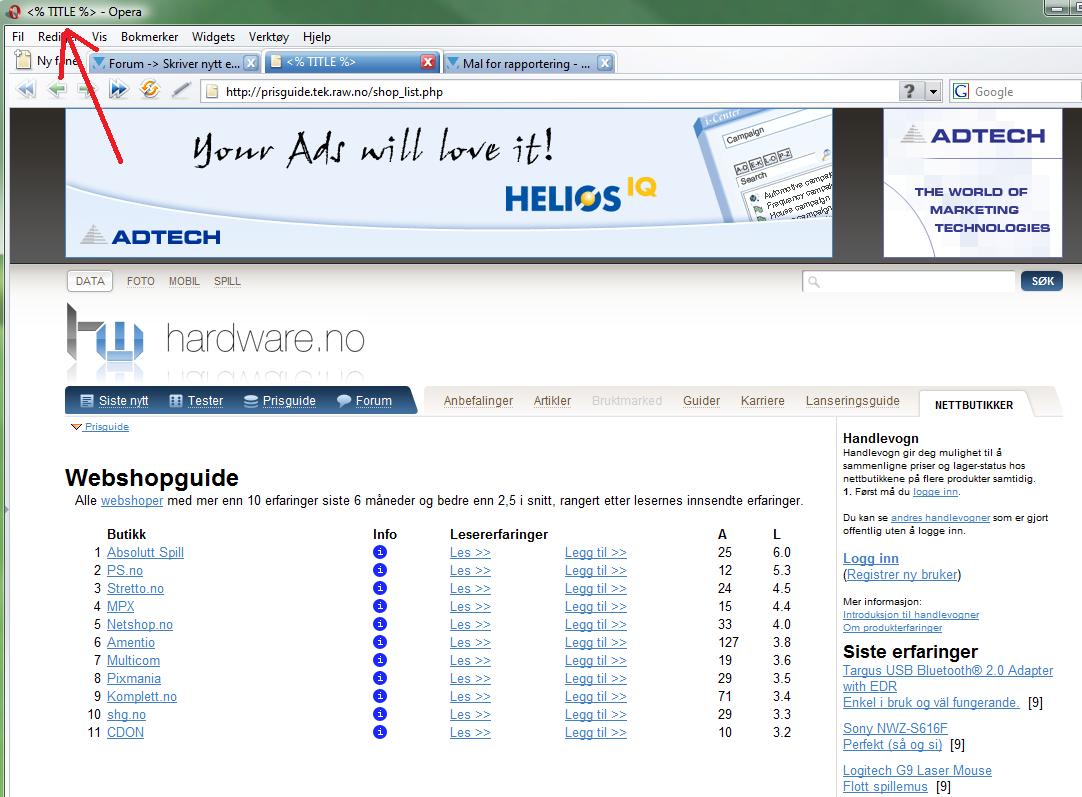Viewport: 1082px width, 797px height.
Task: Click the info icon for Amentio
Action: pos(380,642)
